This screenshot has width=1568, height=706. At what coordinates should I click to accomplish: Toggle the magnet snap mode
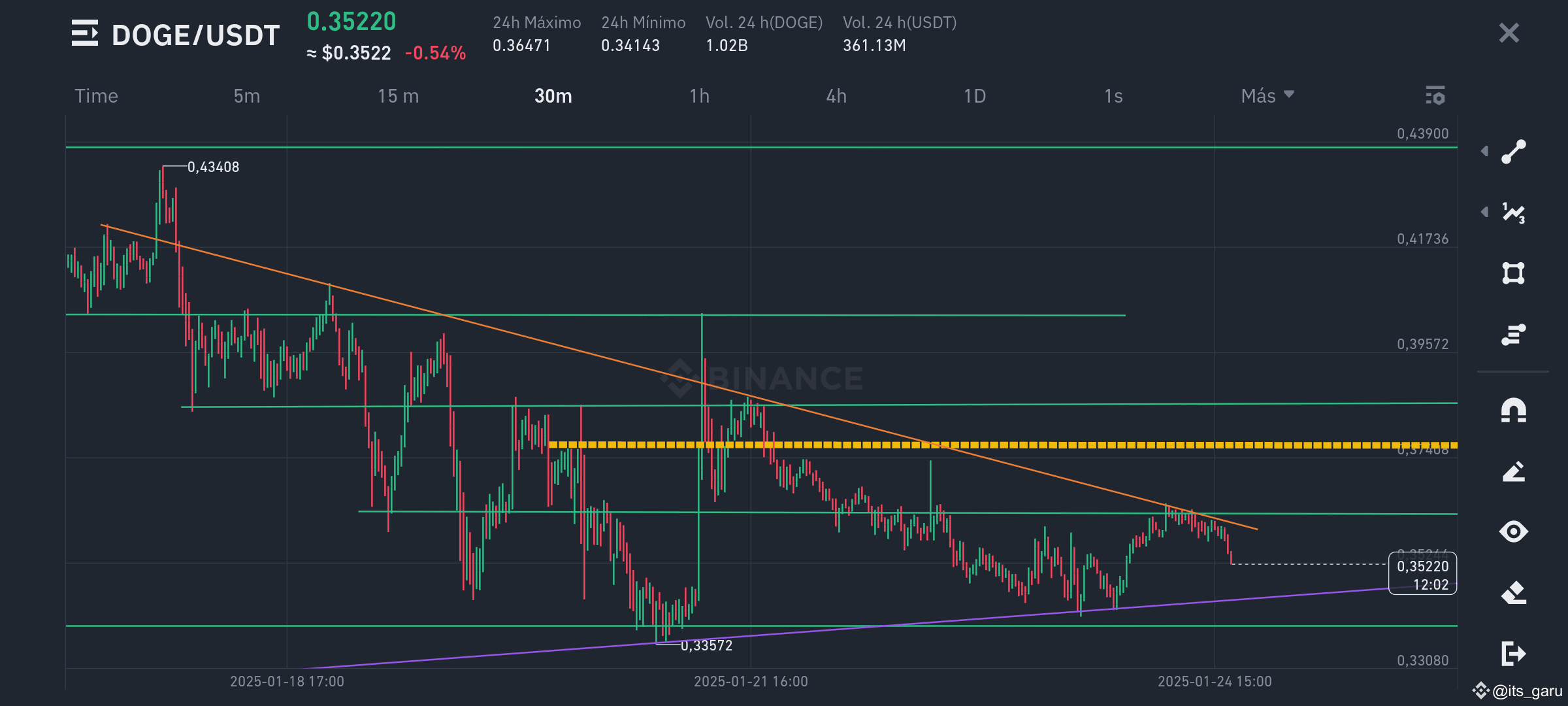click(1514, 411)
